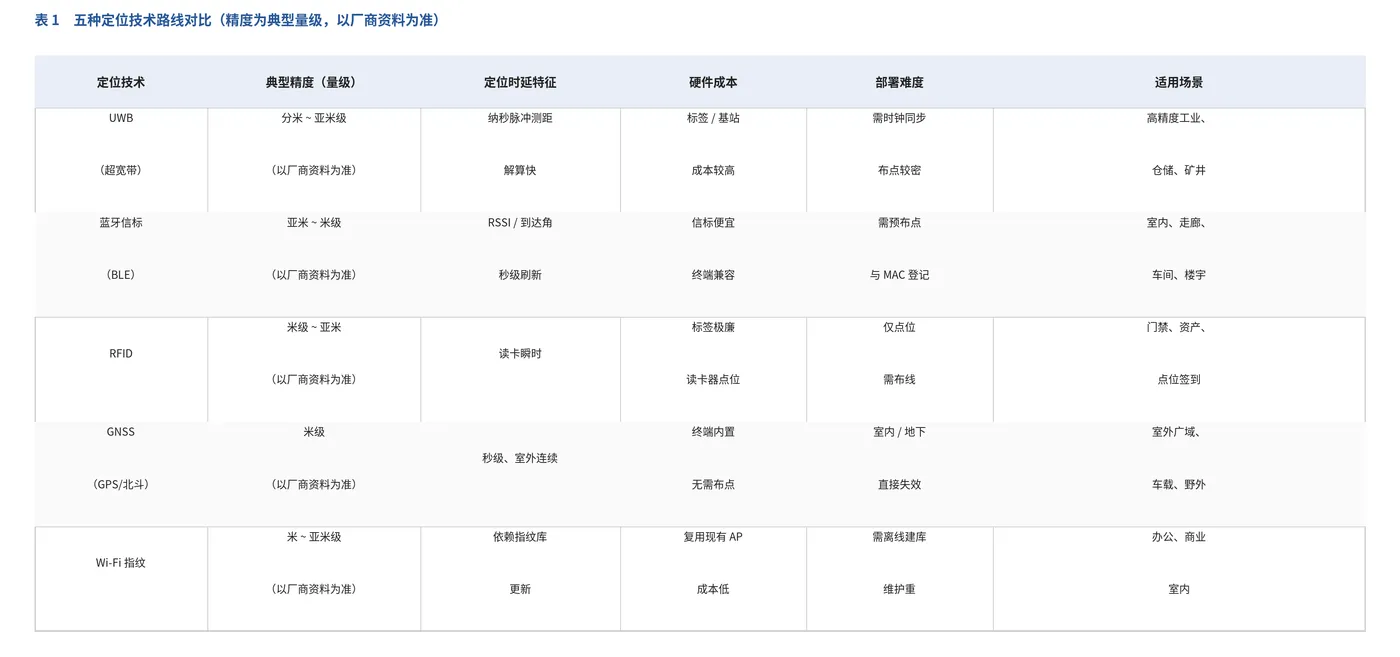
Task: Select the (GPS/北斗) label
Action: coord(121,485)
